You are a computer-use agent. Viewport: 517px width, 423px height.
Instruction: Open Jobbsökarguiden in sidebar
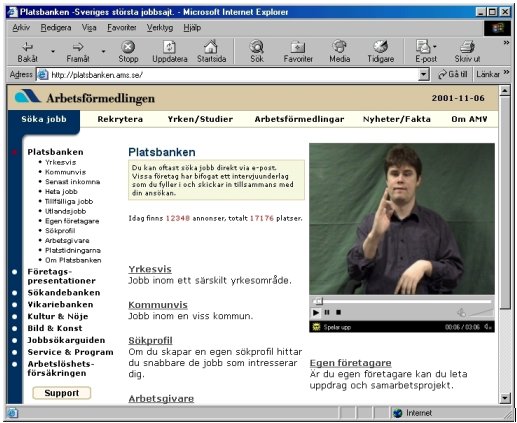click(x=66, y=340)
